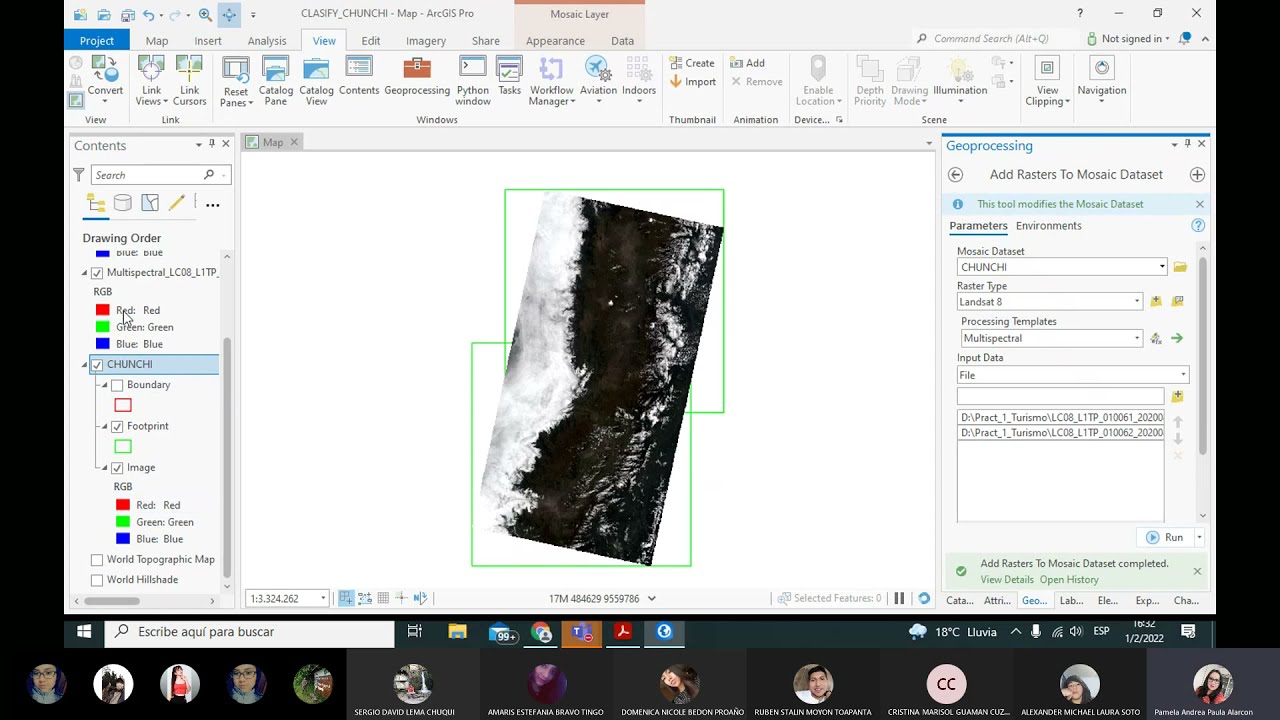
Task: Open the map scale dropdown
Action: pyautogui.click(x=323, y=598)
